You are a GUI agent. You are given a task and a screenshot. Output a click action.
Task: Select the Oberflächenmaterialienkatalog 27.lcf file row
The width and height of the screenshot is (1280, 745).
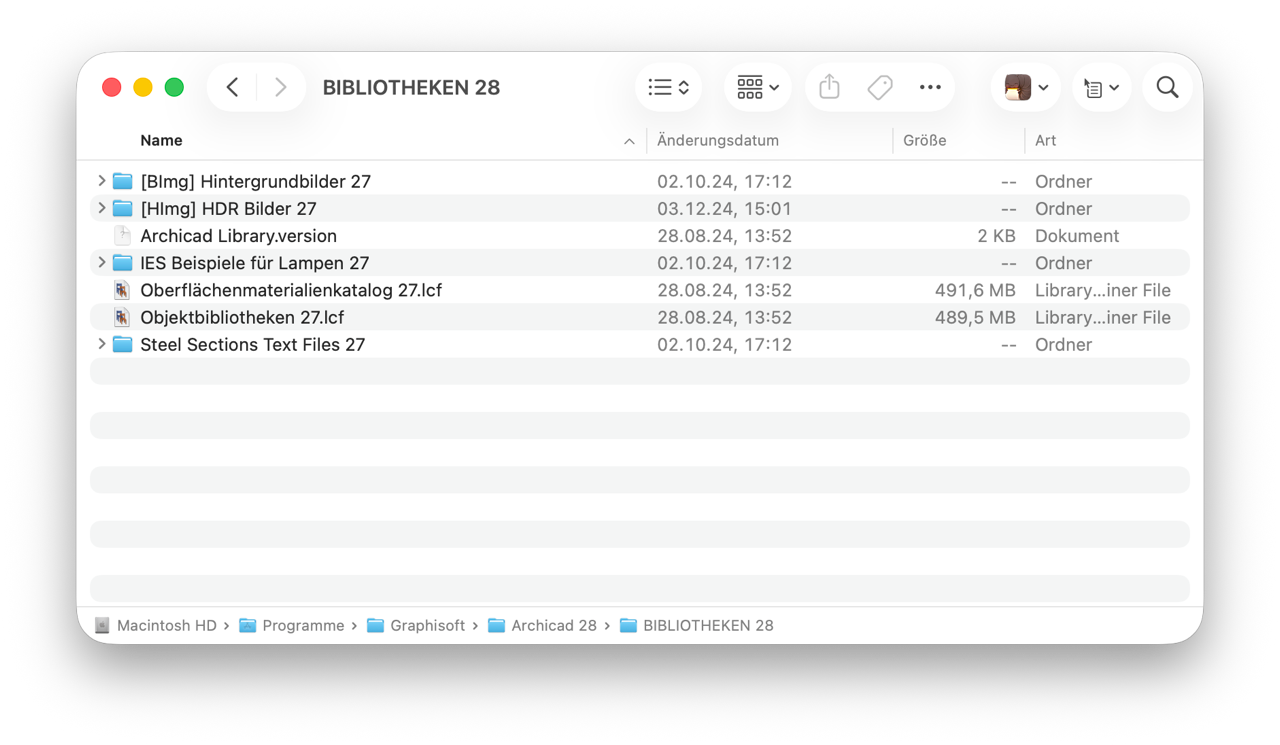pyautogui.click(x=292, y=290)
